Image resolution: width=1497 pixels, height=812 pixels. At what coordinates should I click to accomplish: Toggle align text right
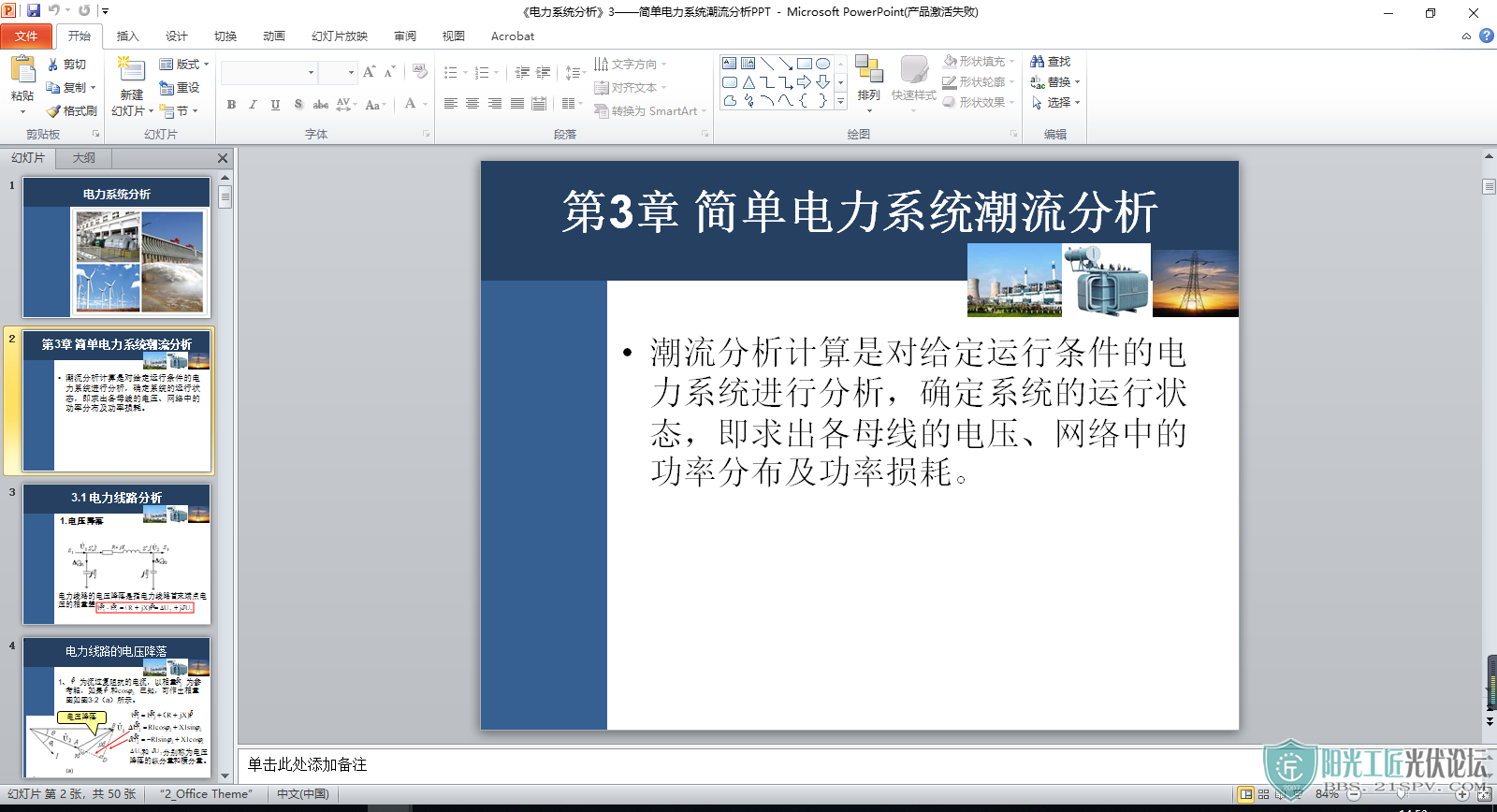pos(495,104)
